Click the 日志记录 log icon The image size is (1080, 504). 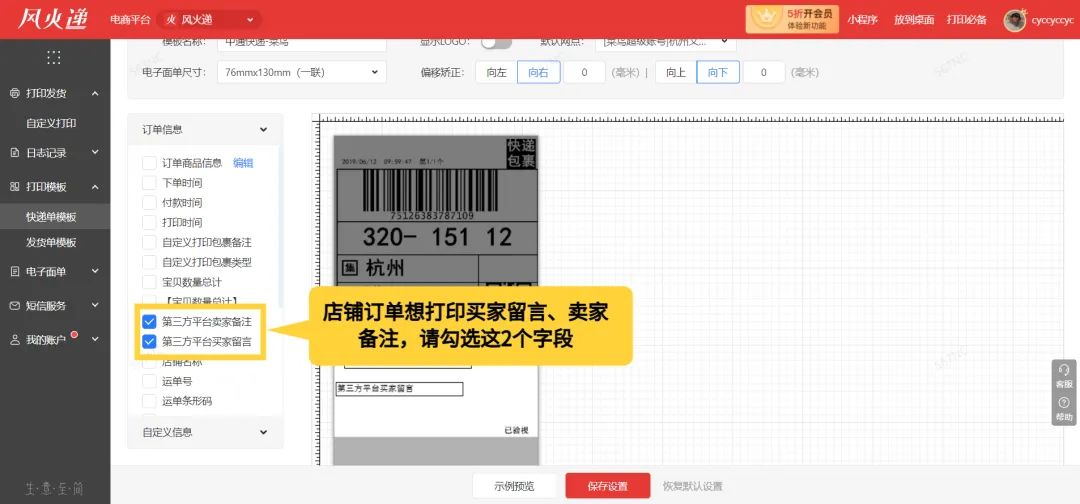pos(14,153)
